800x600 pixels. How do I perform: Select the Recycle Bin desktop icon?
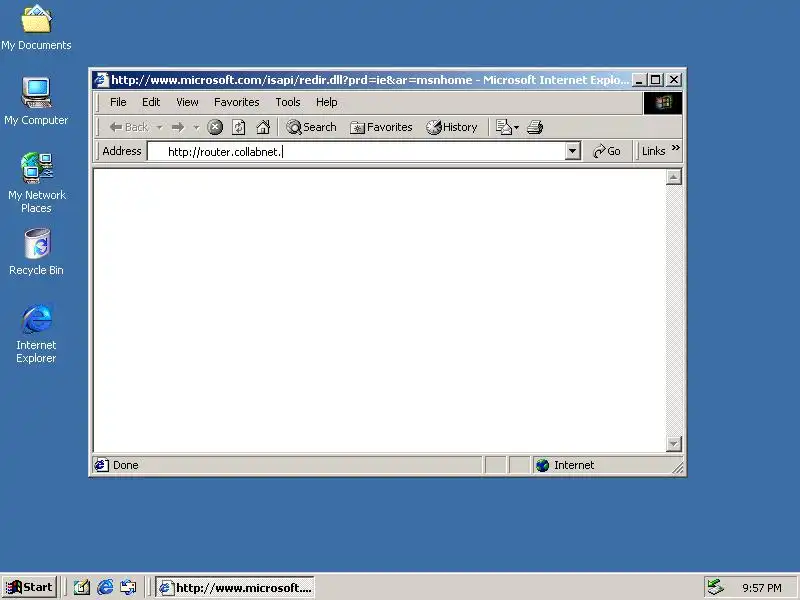point(36,252)
